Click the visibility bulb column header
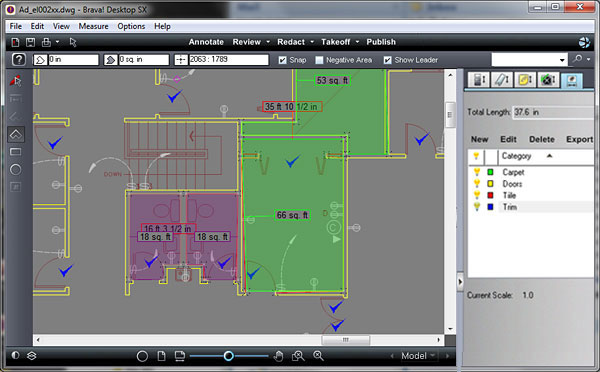This screenshot has height=372, width=600. pos(476,156)
